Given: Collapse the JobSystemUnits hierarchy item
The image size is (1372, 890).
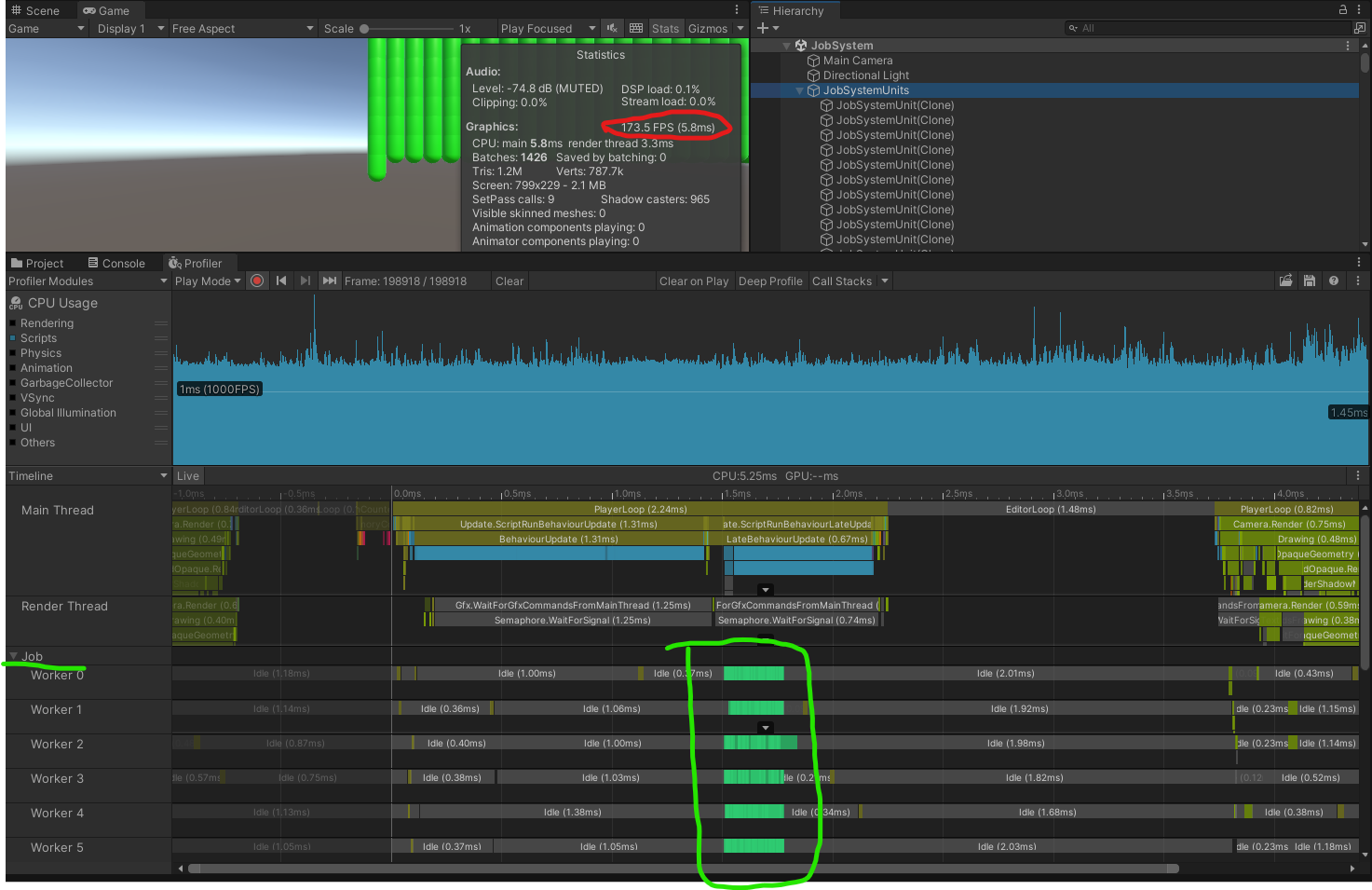Looking at the screenshot, I should [x=799, y=90].
